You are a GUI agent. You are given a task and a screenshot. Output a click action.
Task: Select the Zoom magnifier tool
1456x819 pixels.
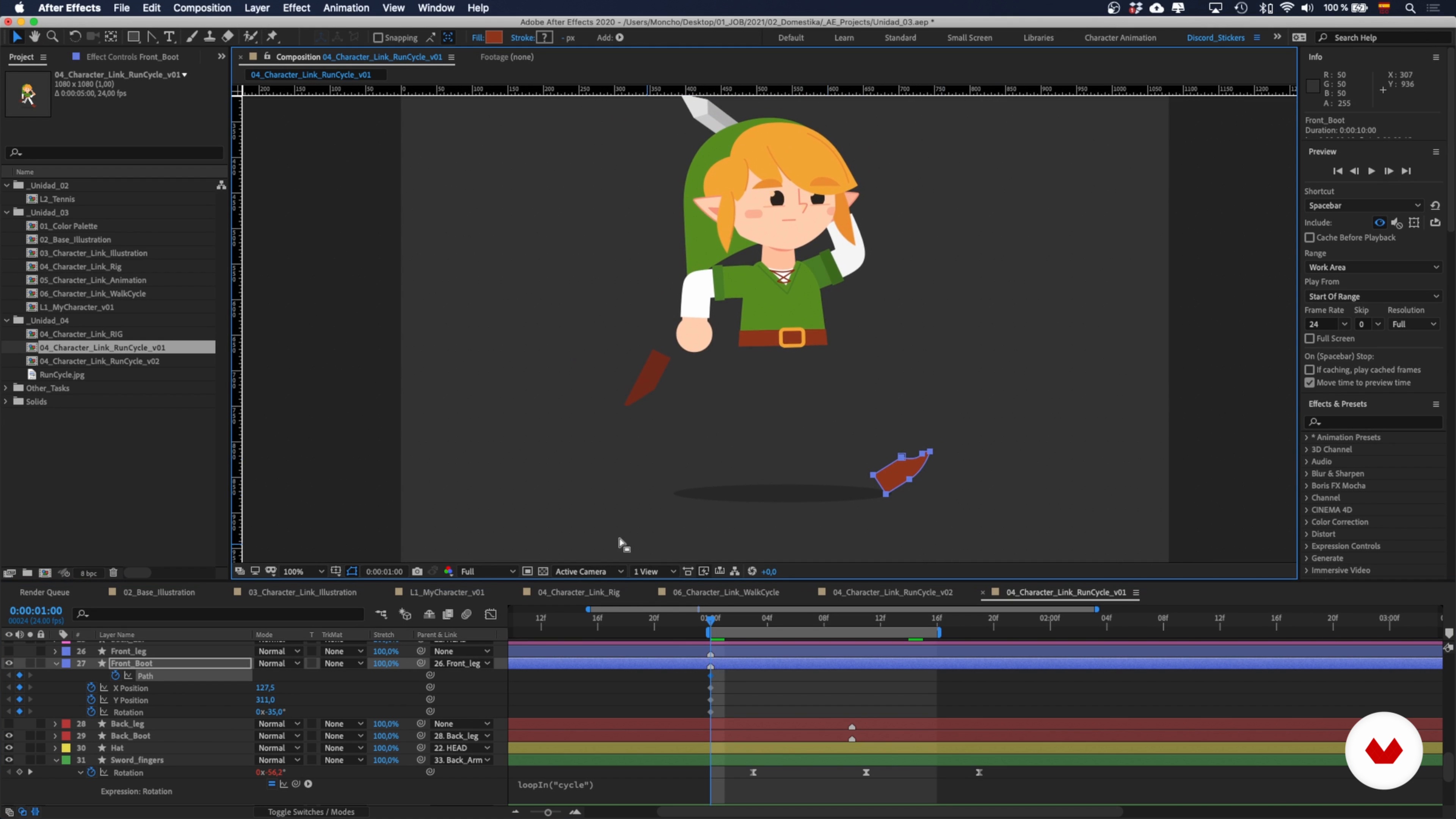click(53, 37)
